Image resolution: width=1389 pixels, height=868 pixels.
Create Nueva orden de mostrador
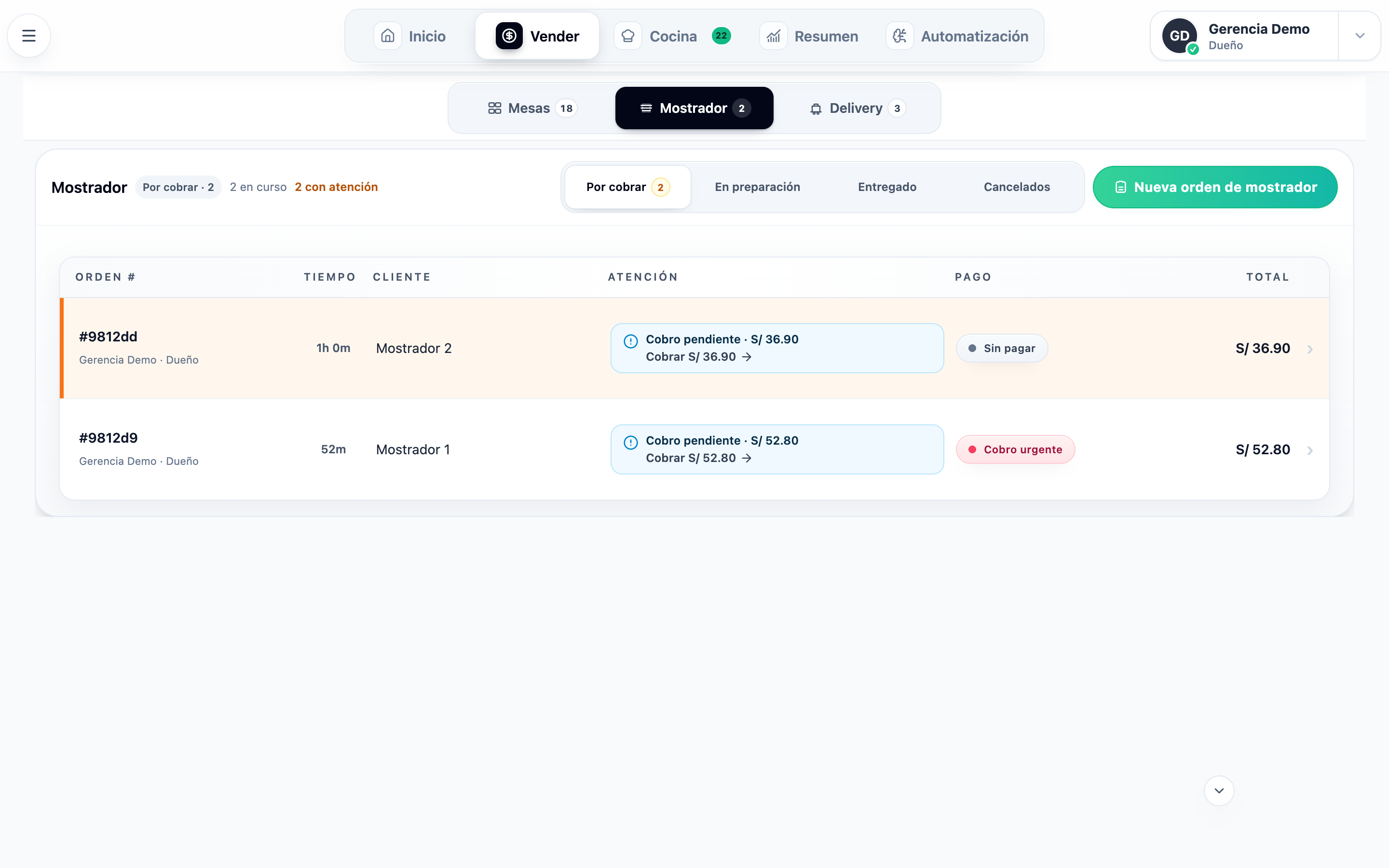click(x=1215, y=187)
